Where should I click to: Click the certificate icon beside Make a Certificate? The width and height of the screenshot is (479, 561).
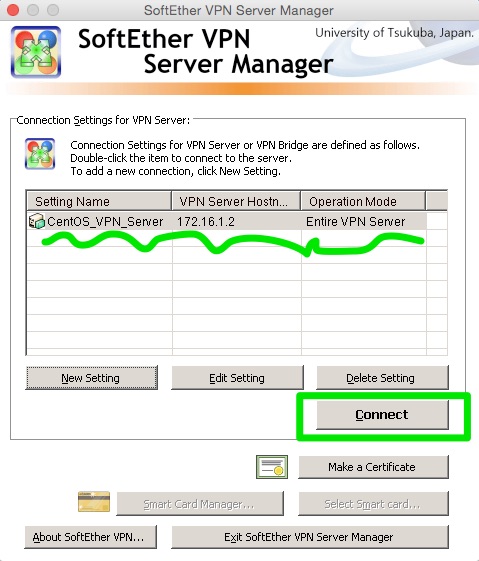tap(272, 467)
